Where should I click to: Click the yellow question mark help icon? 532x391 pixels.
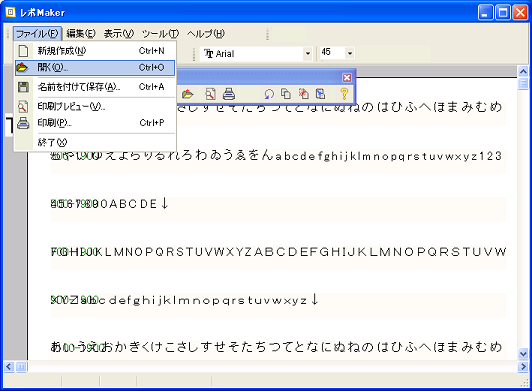point(344,94)
